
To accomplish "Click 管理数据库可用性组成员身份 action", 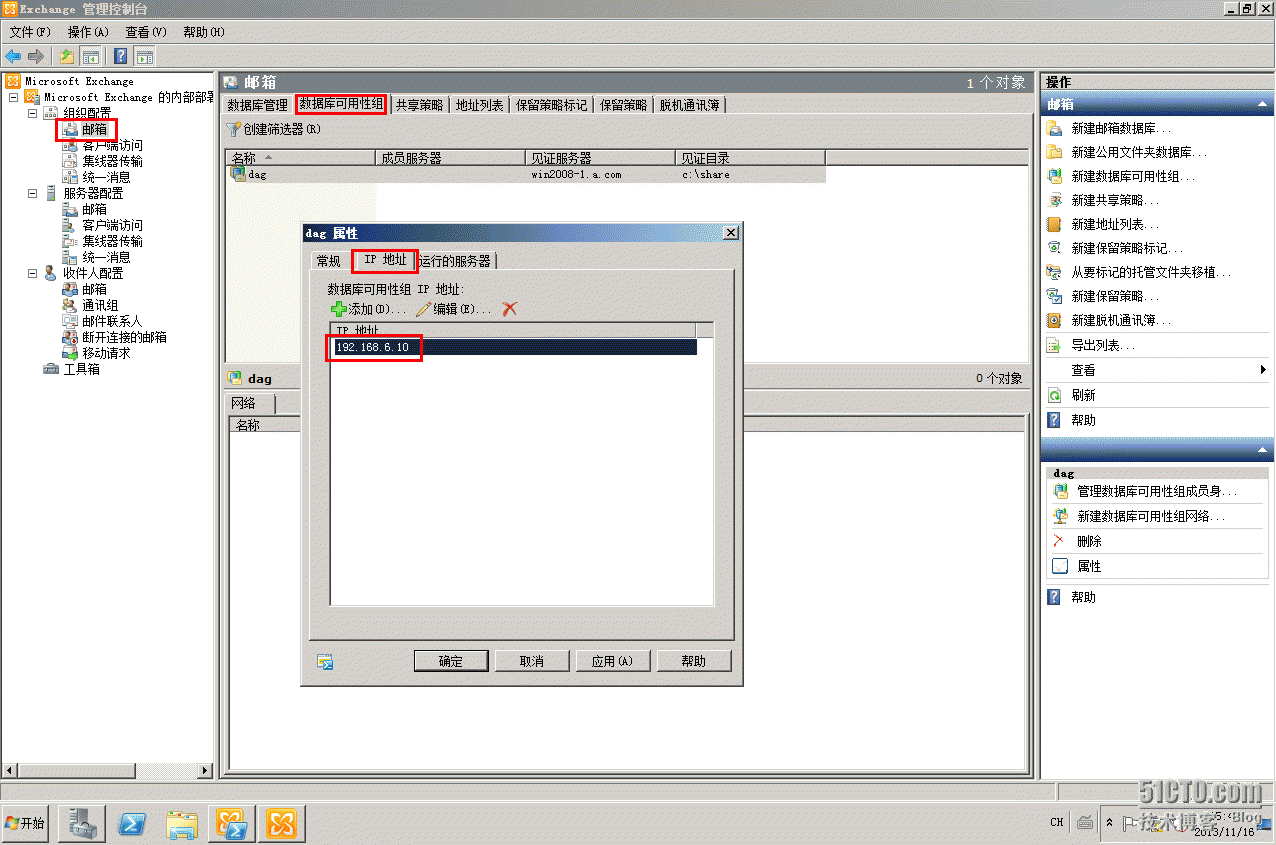I will tap(1156, 491).
